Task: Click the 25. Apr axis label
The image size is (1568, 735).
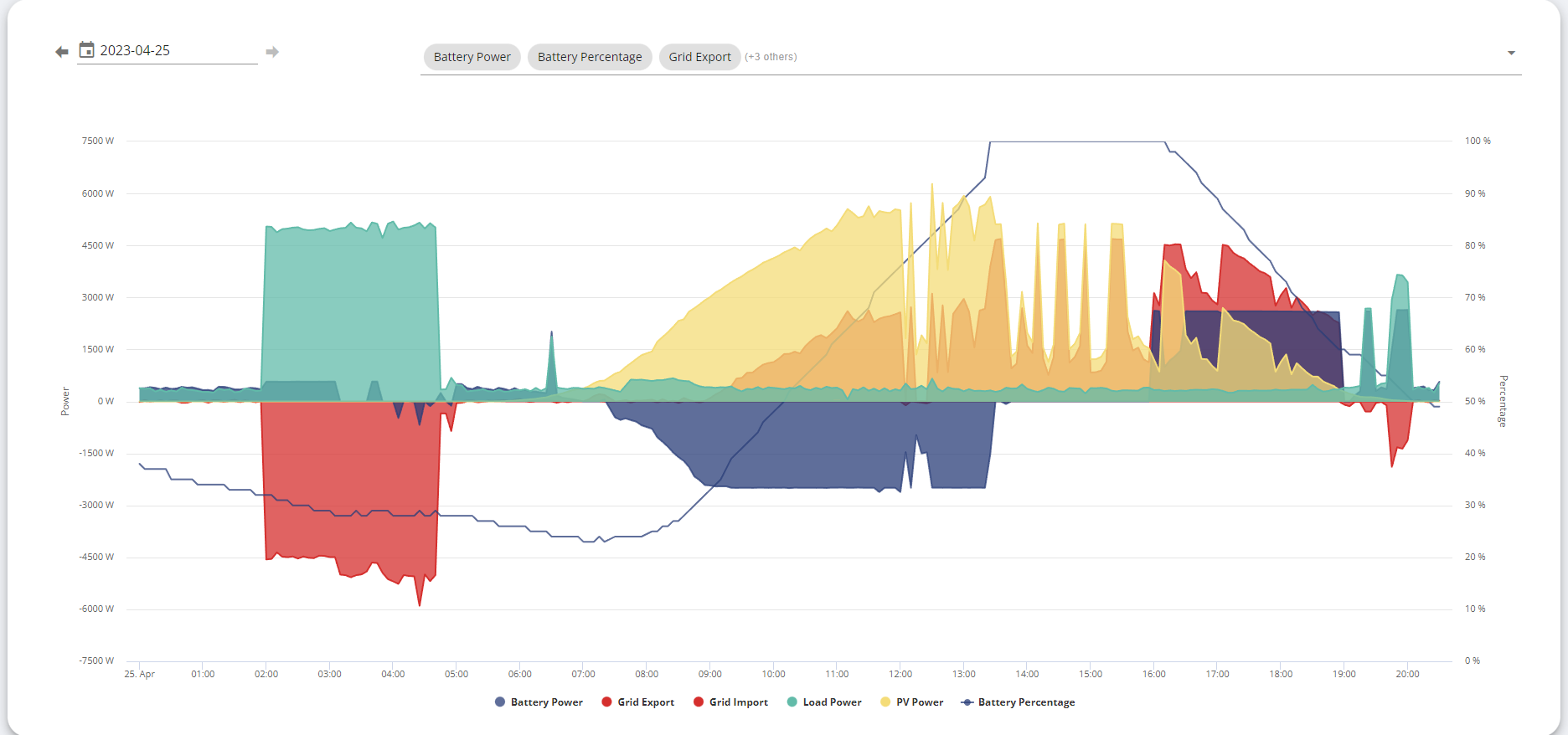Action: 140,674
